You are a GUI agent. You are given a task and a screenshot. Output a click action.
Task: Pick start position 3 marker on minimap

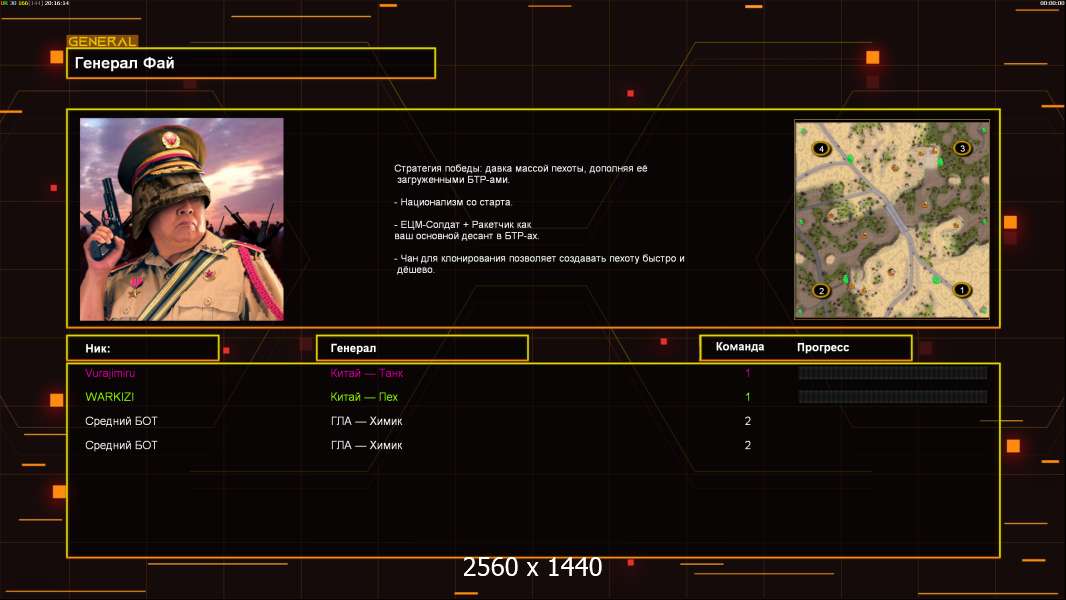pyautogui.click(x=962, y=148)
